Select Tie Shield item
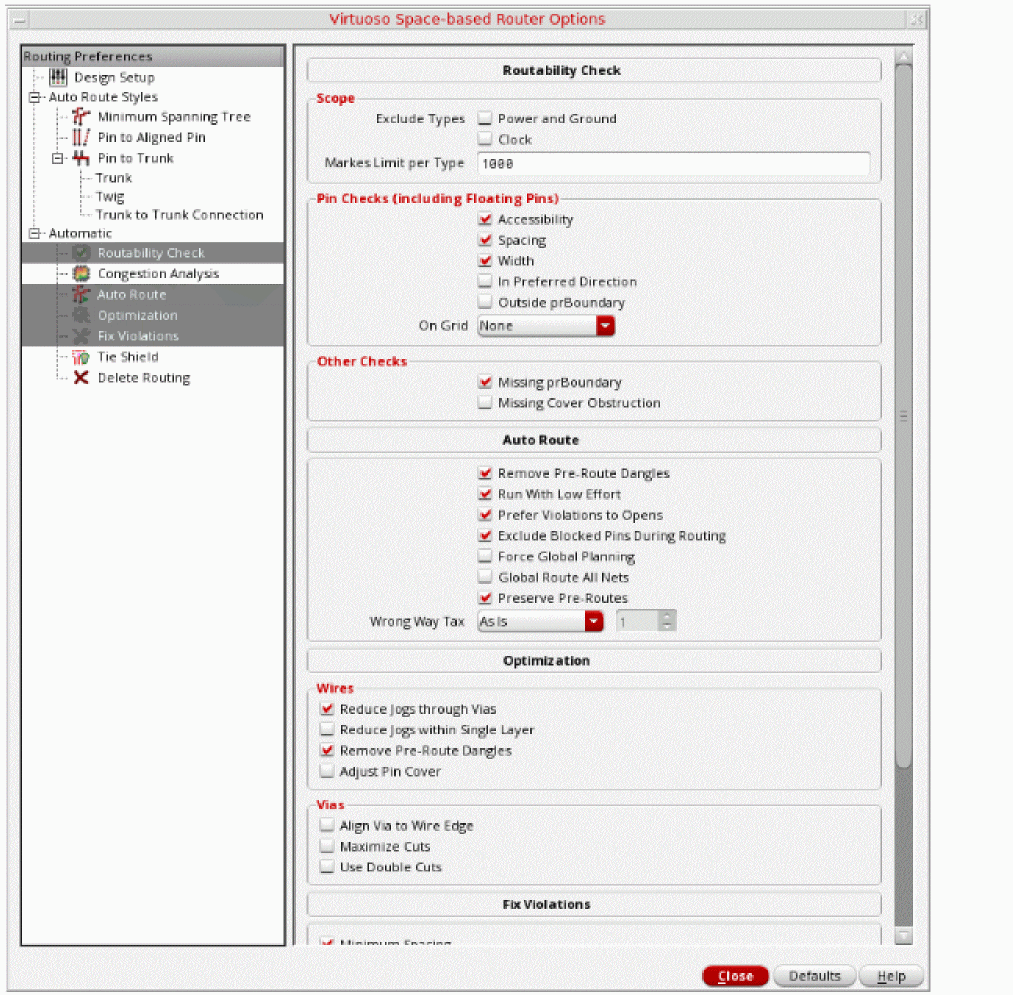The width and height of the screenshot is (1013, 995). pos(128,357)
